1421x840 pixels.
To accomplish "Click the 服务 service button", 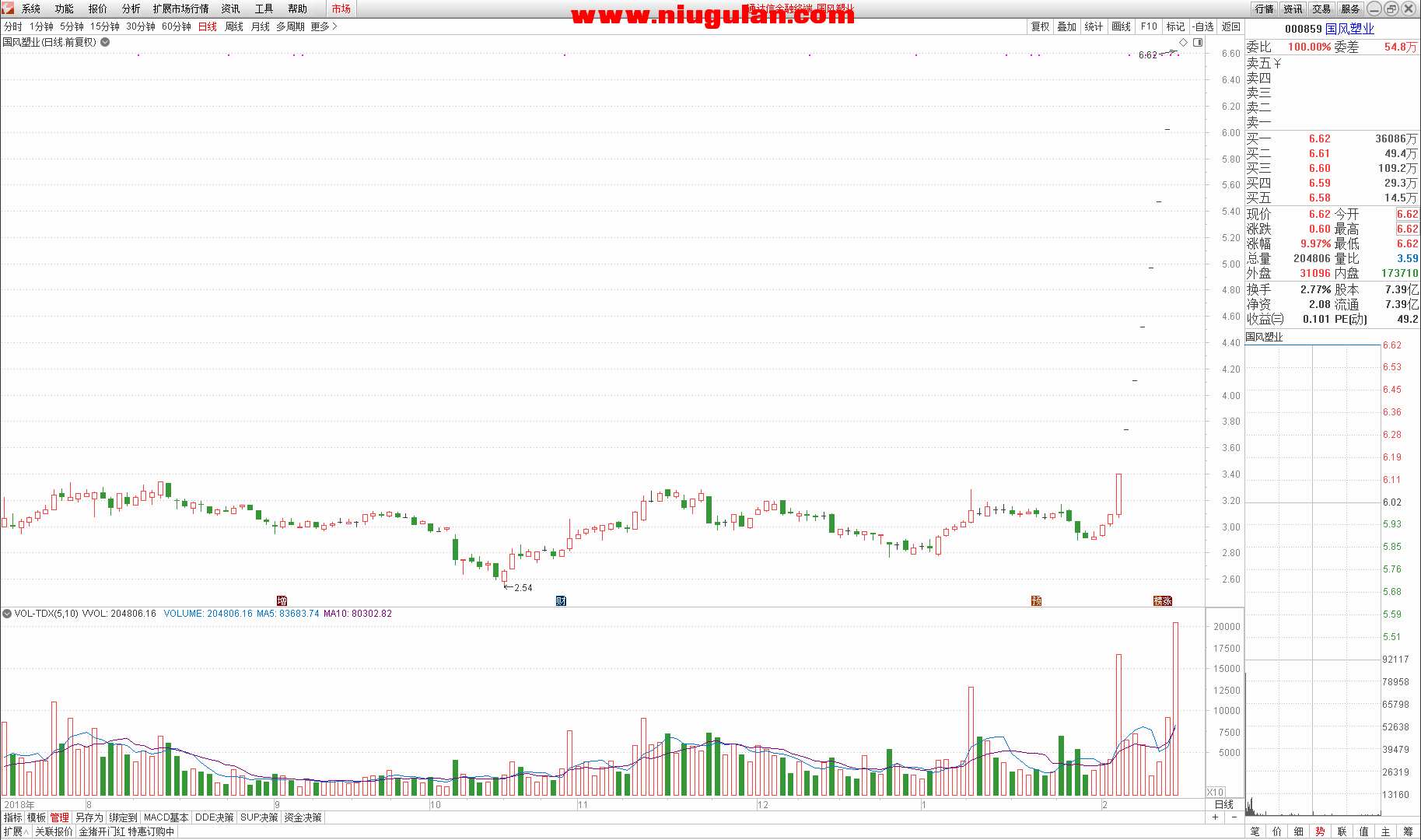I will 1350,9.
